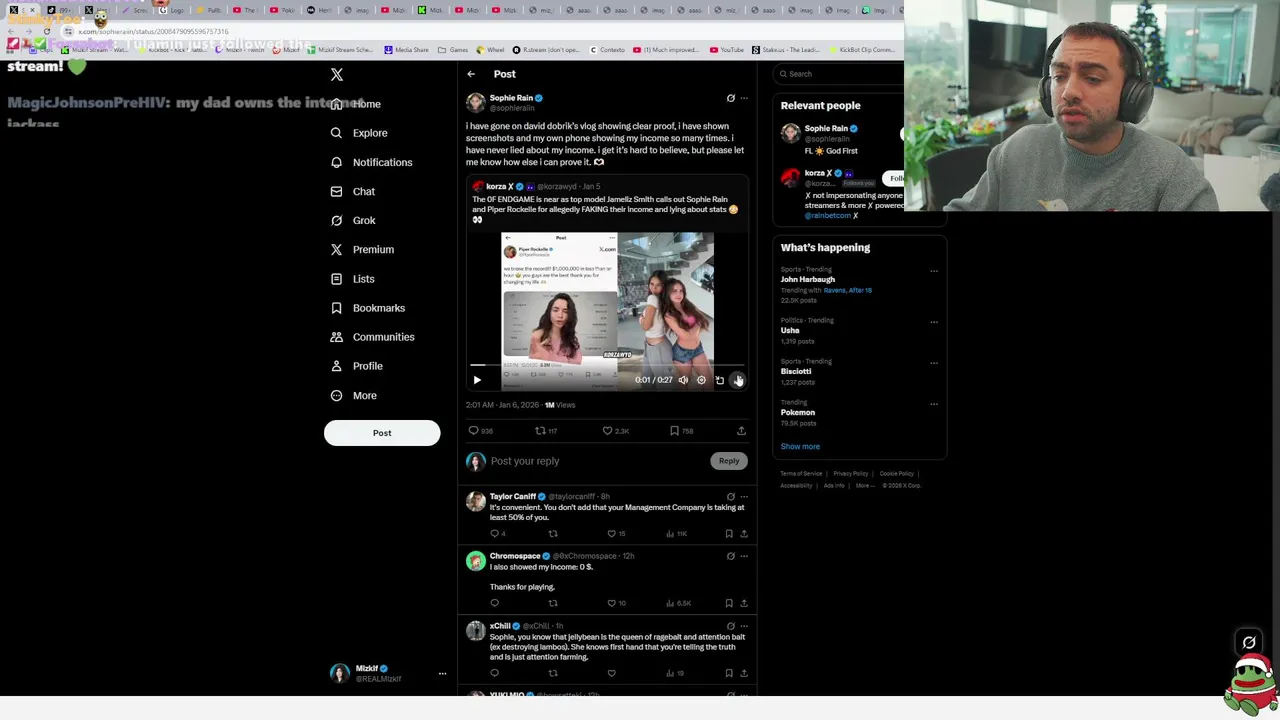Like the main post
1280x720 pixels.
pos(607,431)
